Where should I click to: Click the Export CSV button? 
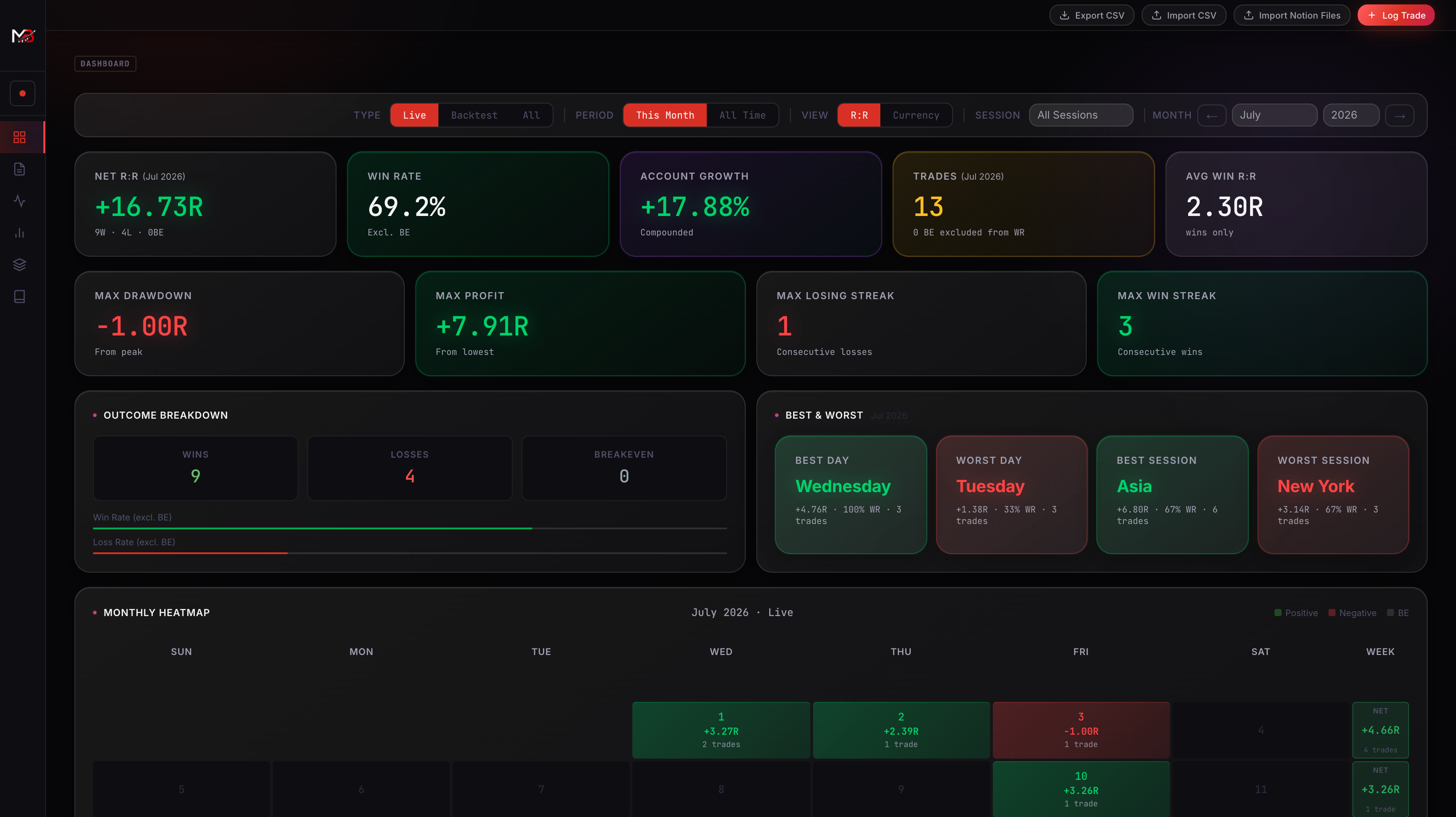coord(1092,15)
